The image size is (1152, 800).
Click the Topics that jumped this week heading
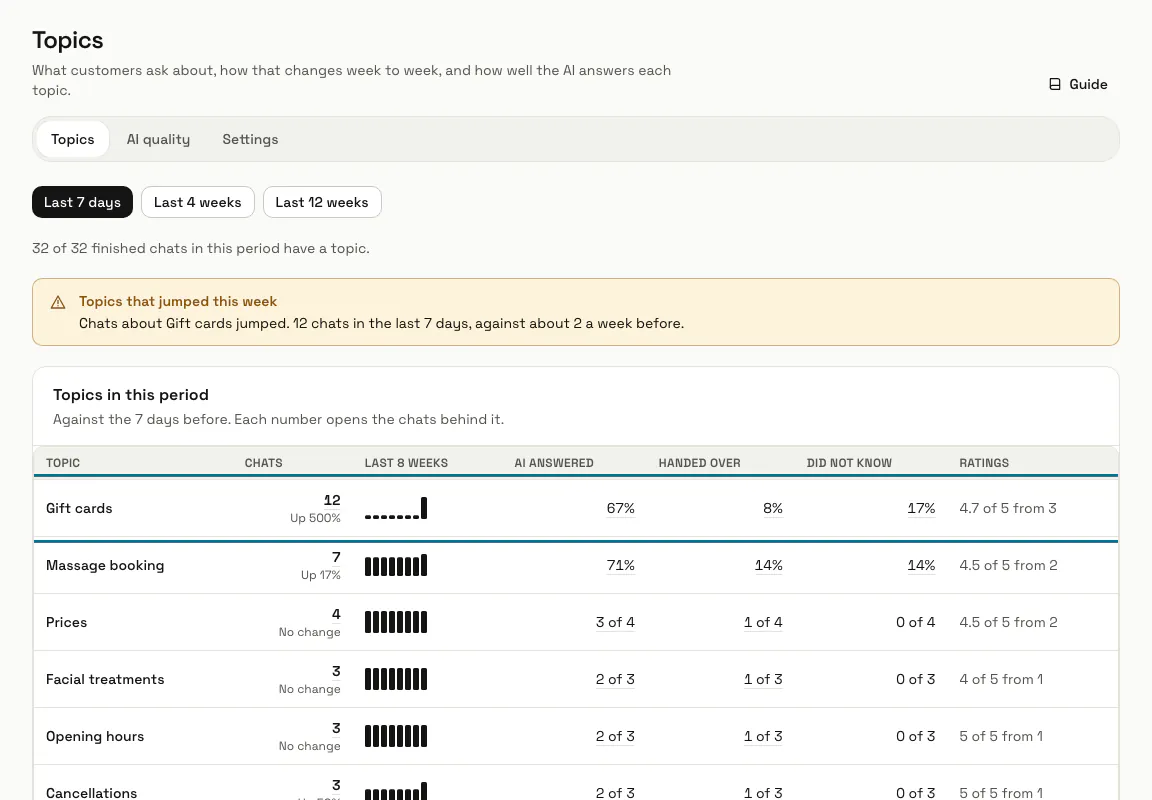click(x=178, y=301)
